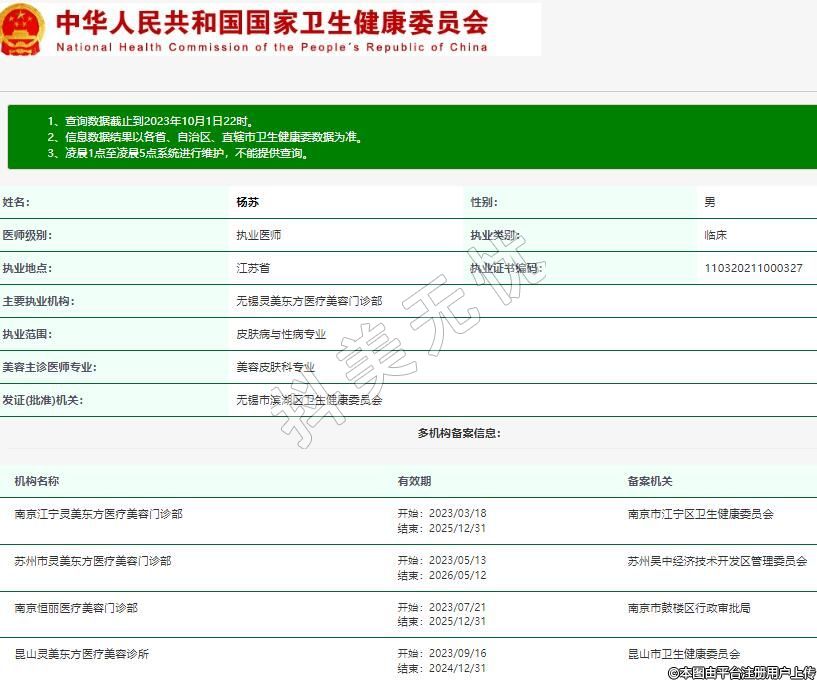
Task: Select the 南京江宁灵美东方医疗美容门诊部 row
Action: pyautogui.click(x=98, y=514)
